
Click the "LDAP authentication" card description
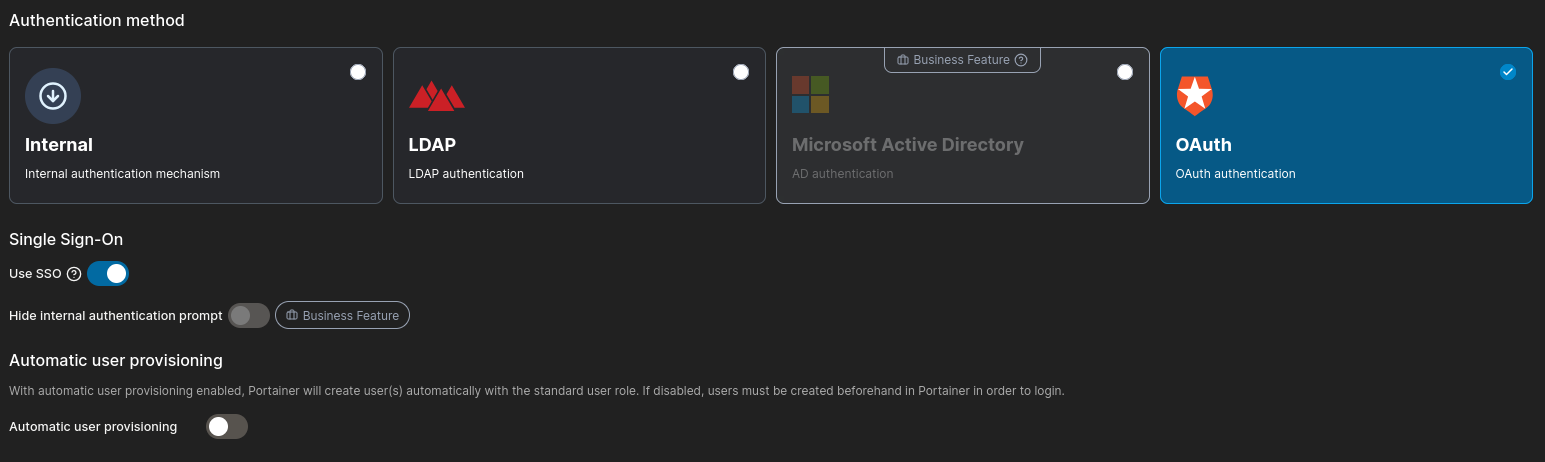pyautogui.click(x=466, y=174)
